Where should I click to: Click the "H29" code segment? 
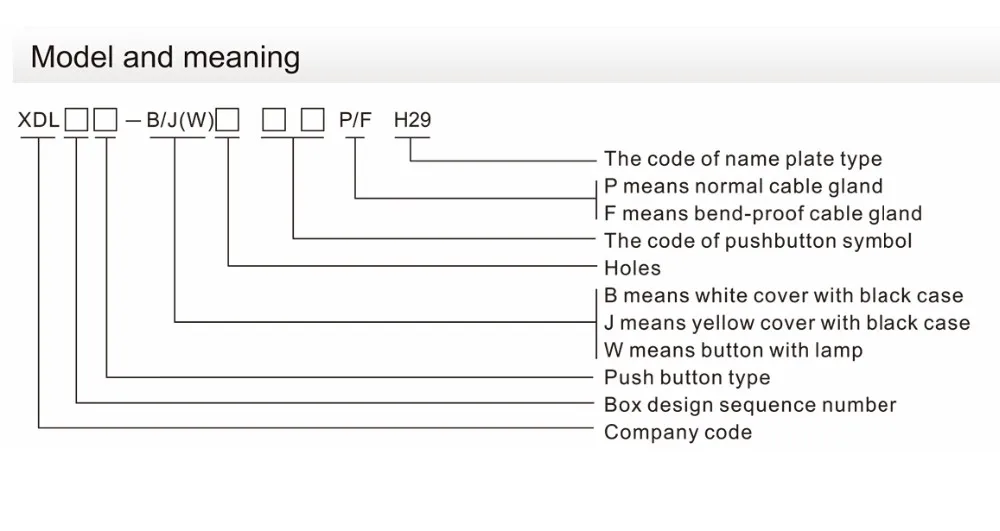pyautogui.click(x=412, y=121)
